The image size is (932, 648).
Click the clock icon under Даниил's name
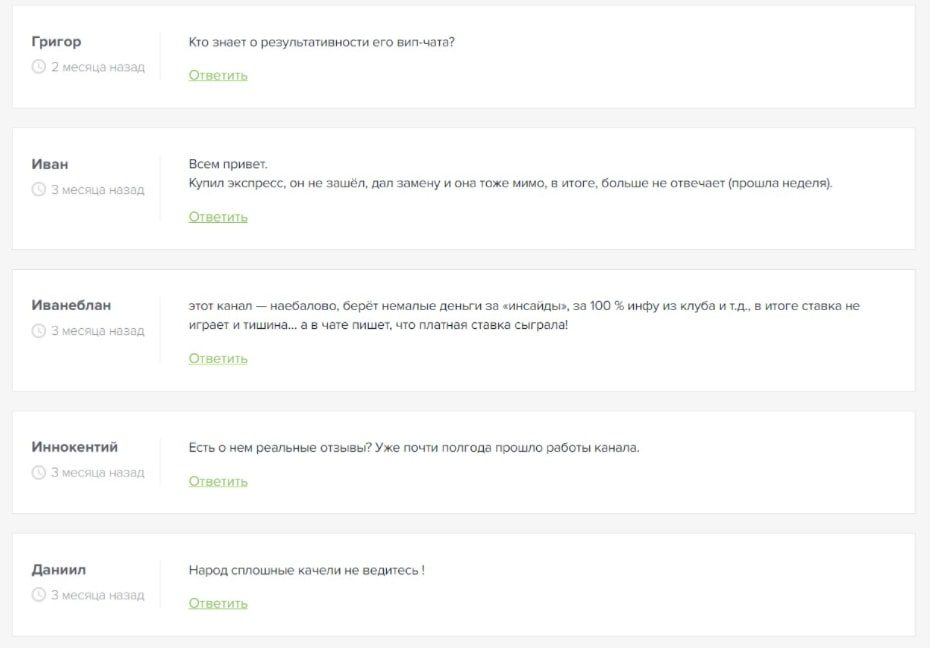39,594
